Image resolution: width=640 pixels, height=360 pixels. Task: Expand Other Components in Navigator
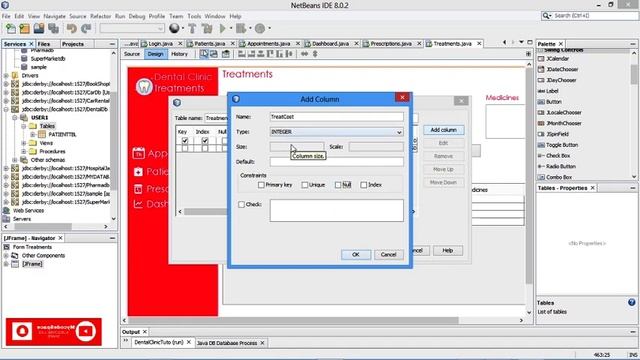click(x=6, y=256)
